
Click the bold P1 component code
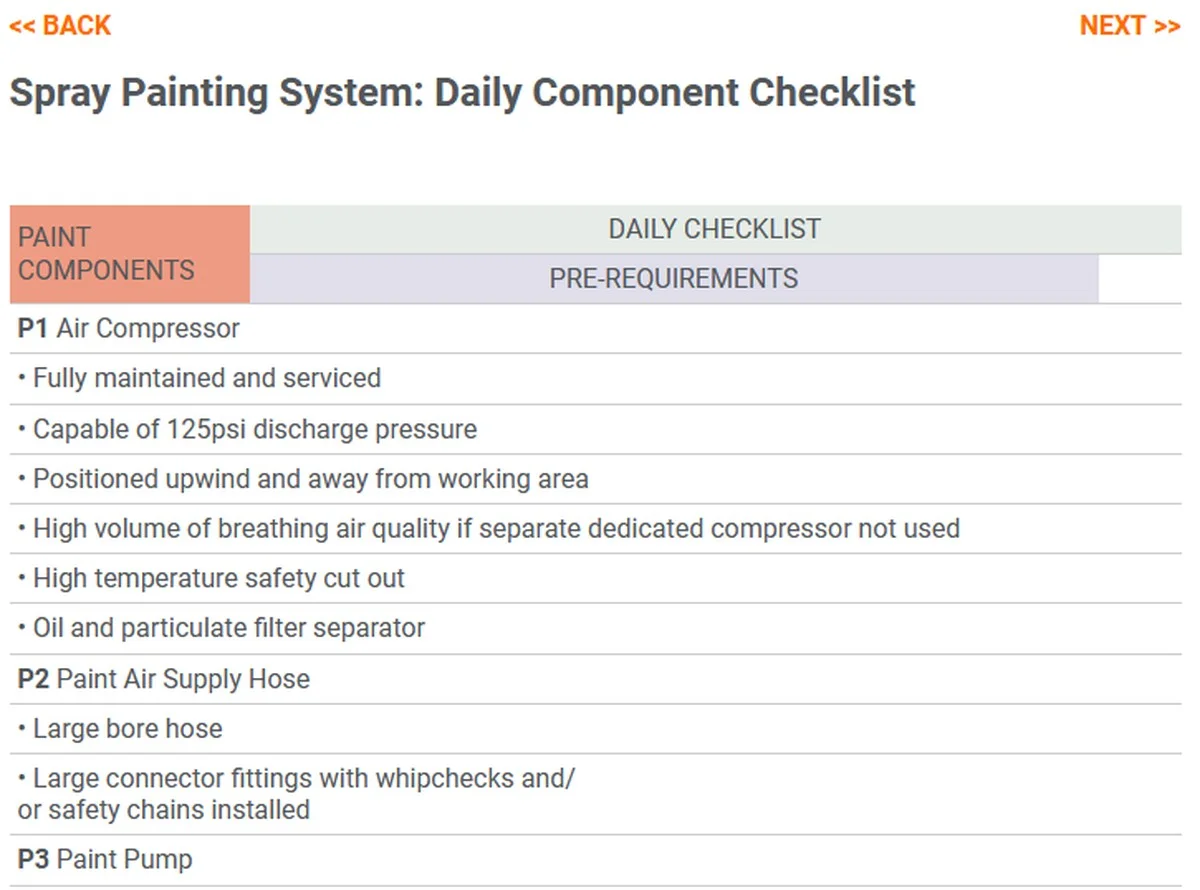[x=33, y=329]
